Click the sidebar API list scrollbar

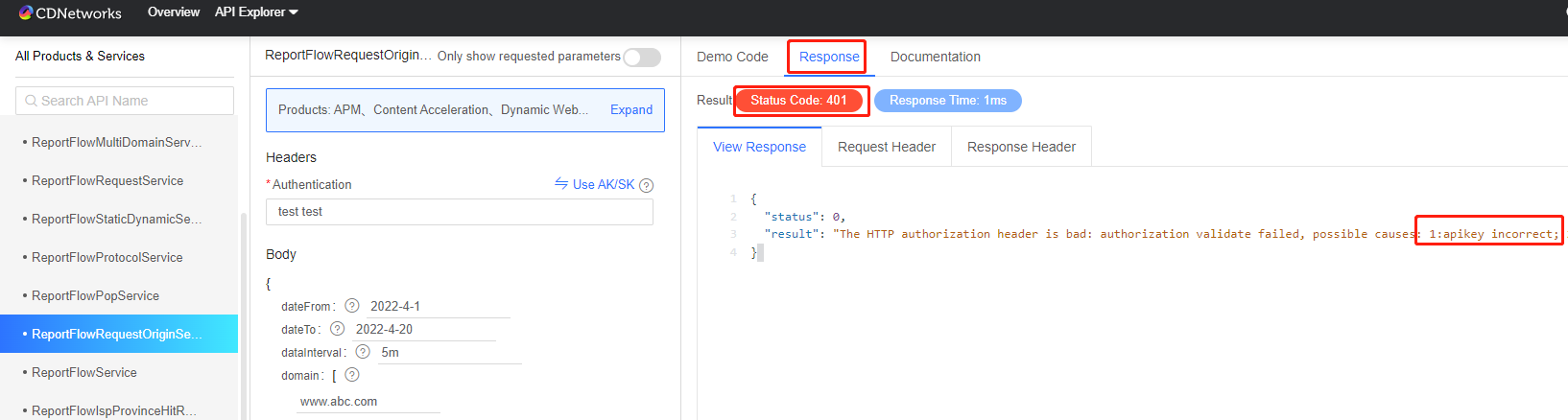pos(243,316)
